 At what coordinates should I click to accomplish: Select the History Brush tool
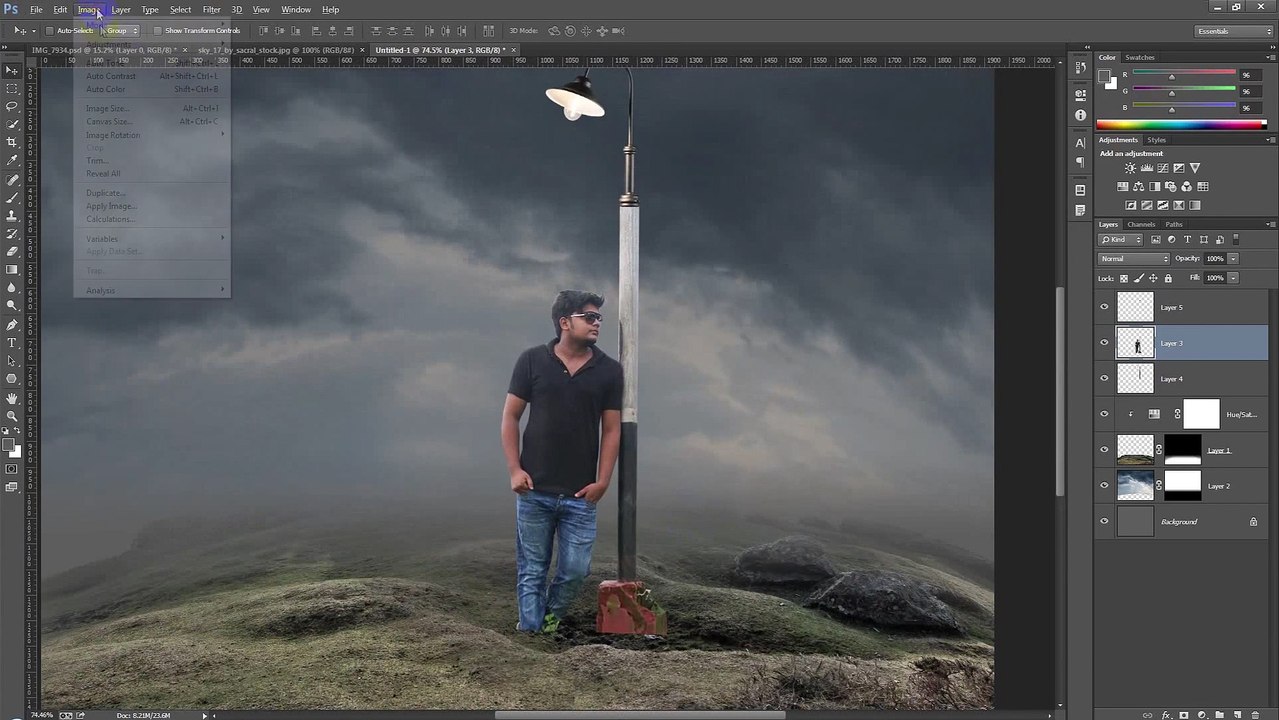(x=12, y=234)
